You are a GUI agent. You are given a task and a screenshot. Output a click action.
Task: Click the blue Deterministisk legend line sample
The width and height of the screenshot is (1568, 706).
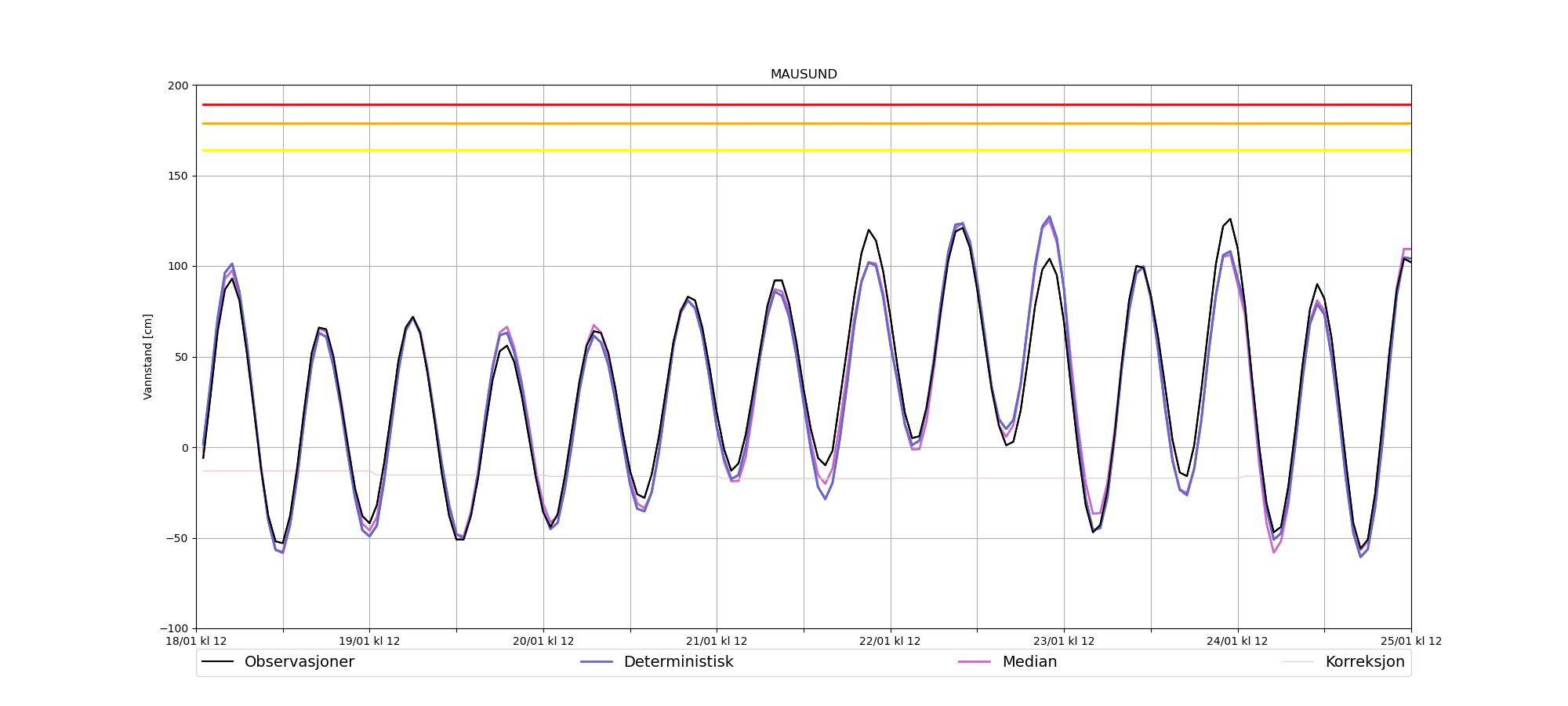point(596,662)
